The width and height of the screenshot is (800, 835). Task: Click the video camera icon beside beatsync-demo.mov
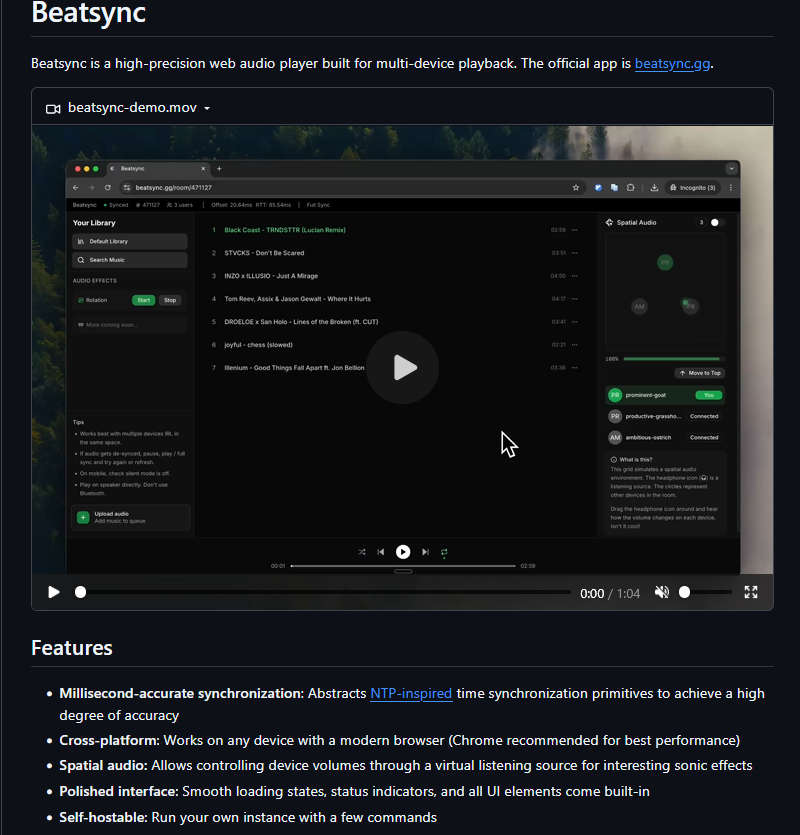tap(53, 109)
